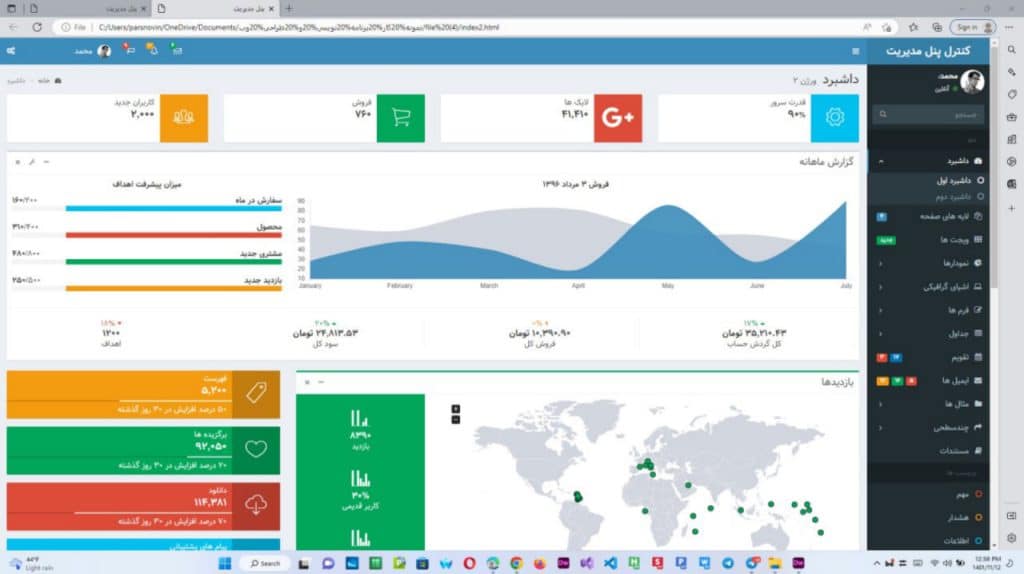
Task: Toggle the sidebar with the hamburger icon
Action: pyautogui.click(x=856, y=51)
